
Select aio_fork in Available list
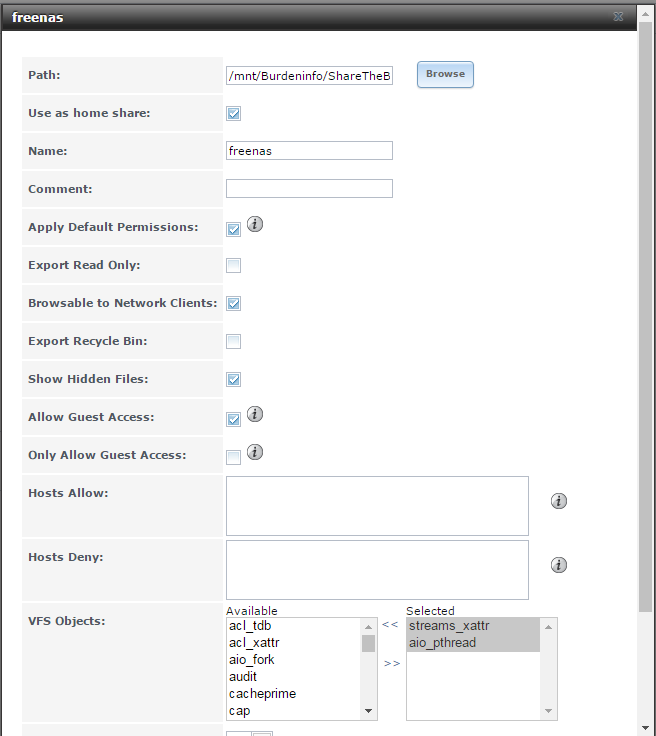(294, 660)
